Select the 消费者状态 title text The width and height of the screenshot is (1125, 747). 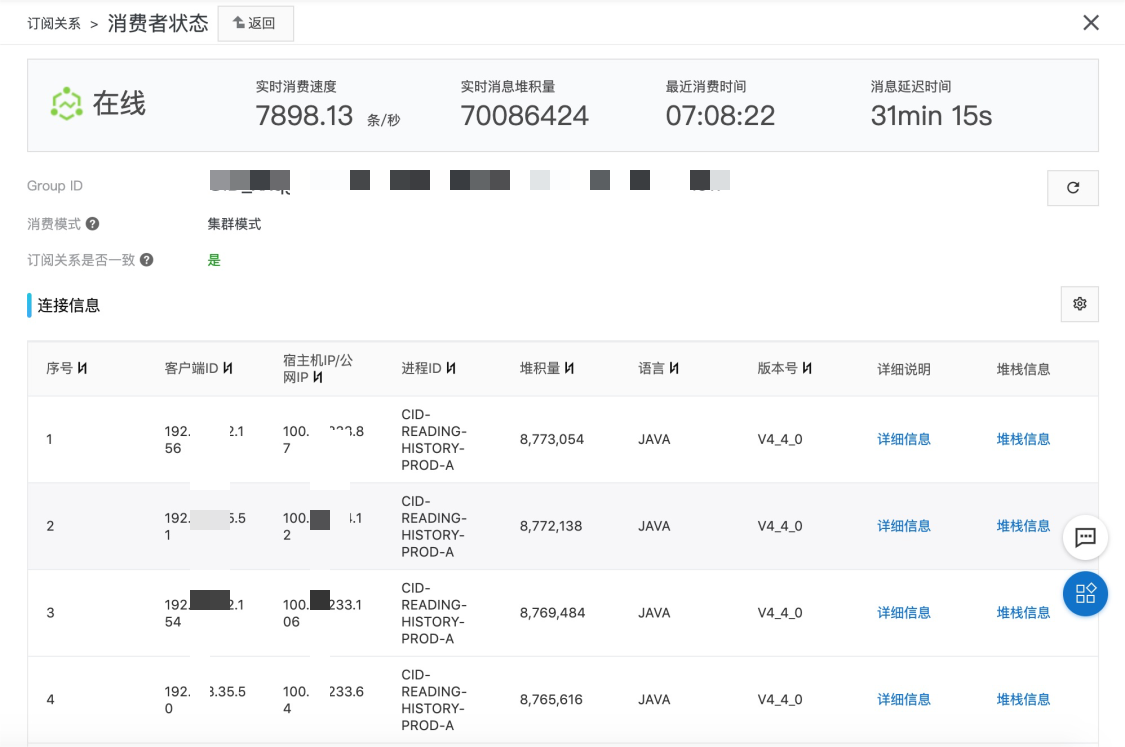point(158,23)
